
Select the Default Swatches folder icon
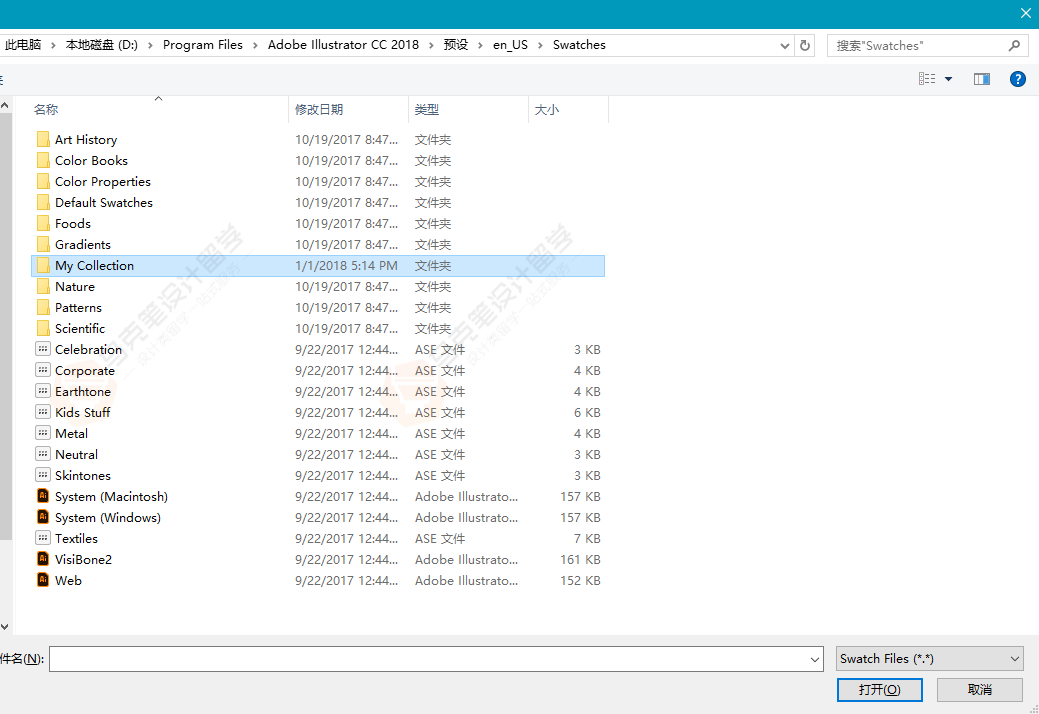coord(43,203)
